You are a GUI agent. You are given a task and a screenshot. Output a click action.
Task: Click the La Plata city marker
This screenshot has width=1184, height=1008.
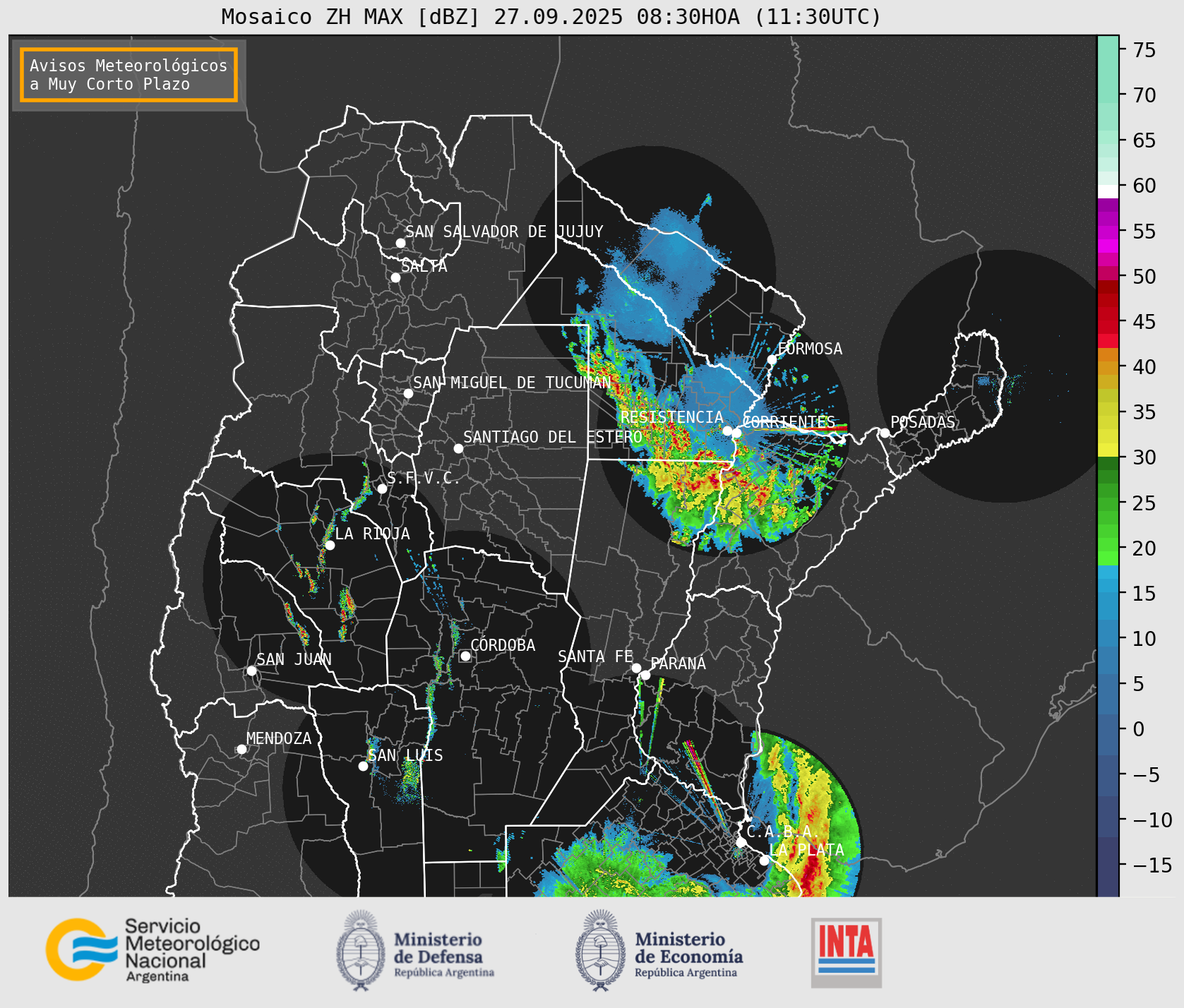pyautogui.click(x=764, y=860)
